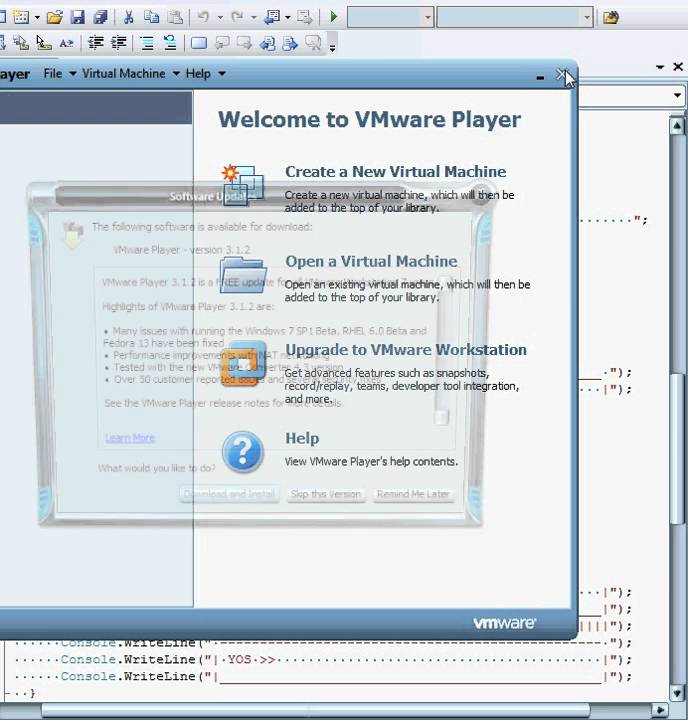
Task: Click the Comment Out Selected Lines icon
Action: [x=147, y=43]
